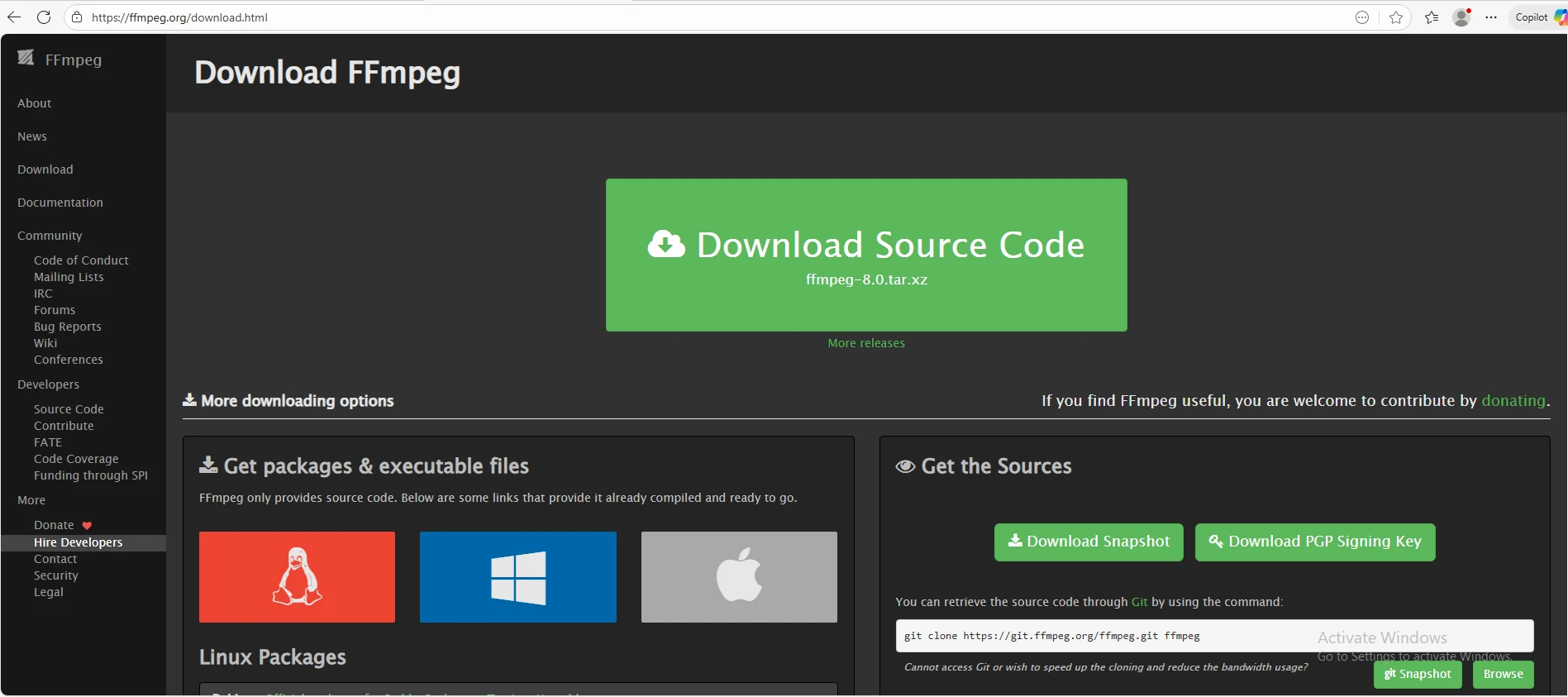This screenshot has height=697, width=1568.
Task: Open the browser profile avatar icon
Action: [x=1461, y=17]
